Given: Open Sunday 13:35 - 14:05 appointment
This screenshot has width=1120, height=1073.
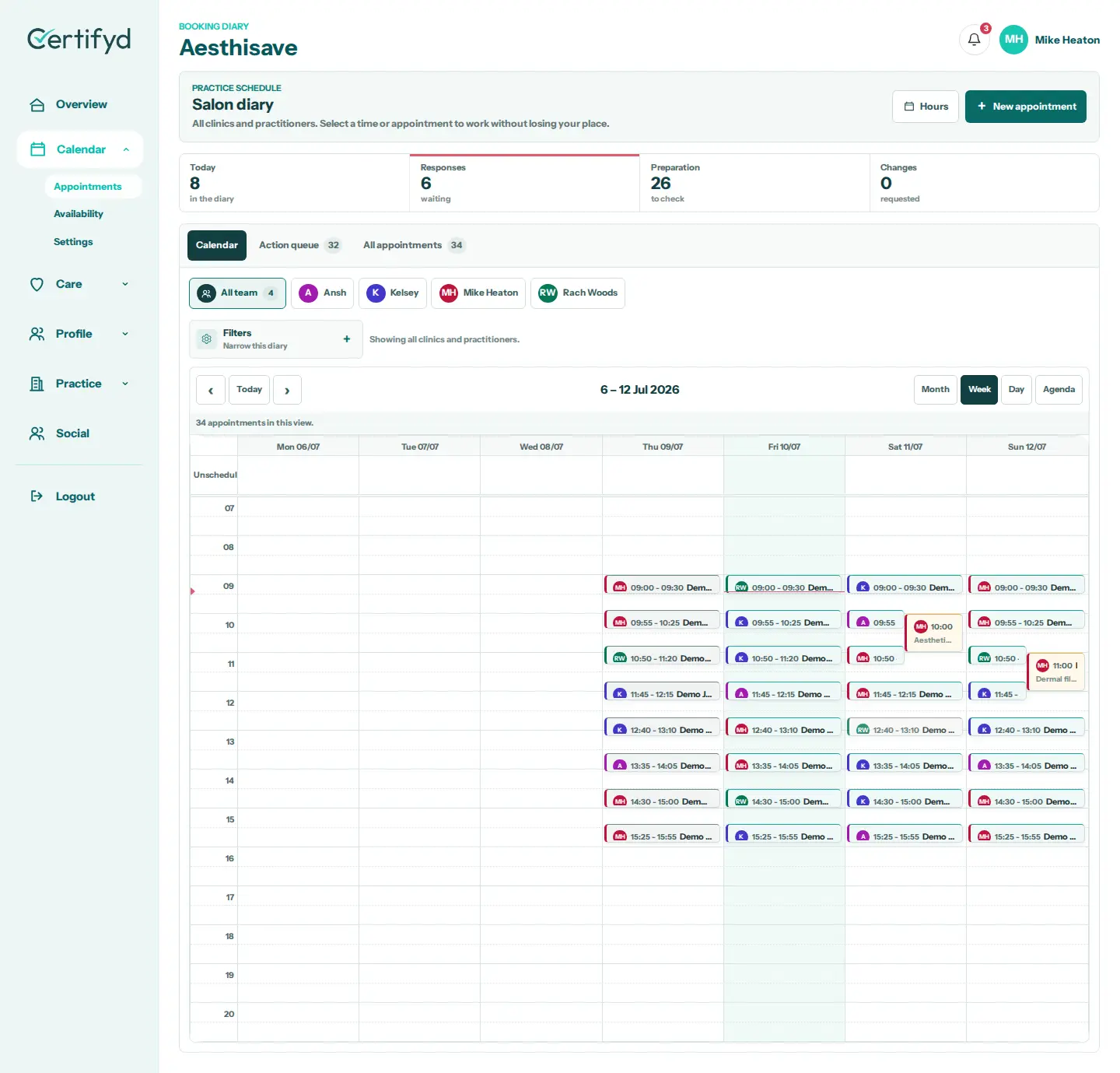Looking at the screenshot, I should click(1027, 763).
